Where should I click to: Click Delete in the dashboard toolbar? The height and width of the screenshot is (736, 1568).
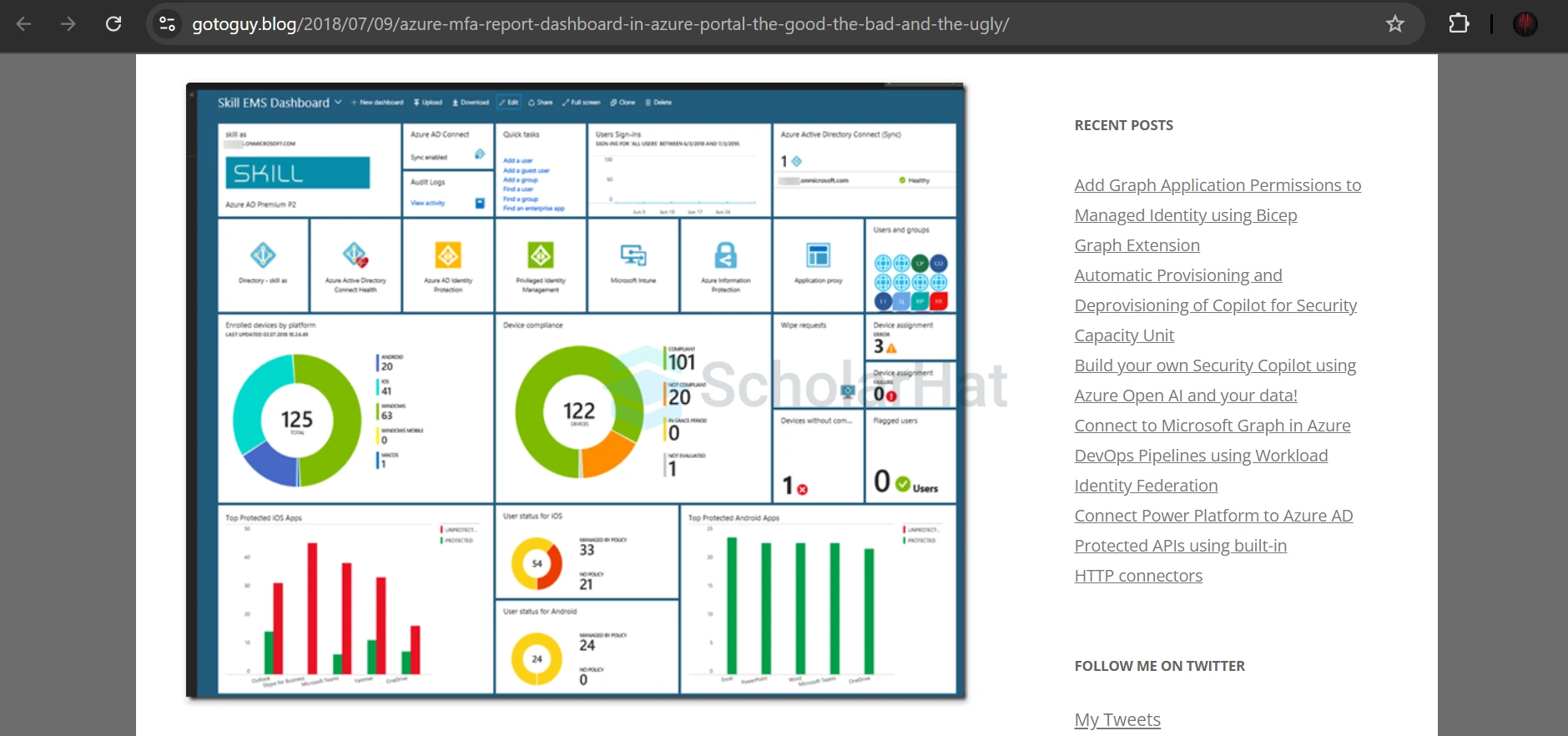coord(658,103)
